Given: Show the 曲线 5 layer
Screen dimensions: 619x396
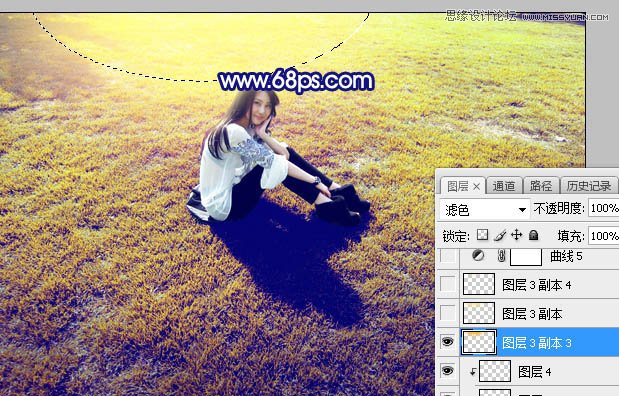Looking at the screenshot, I should click(x=448, y=256).
